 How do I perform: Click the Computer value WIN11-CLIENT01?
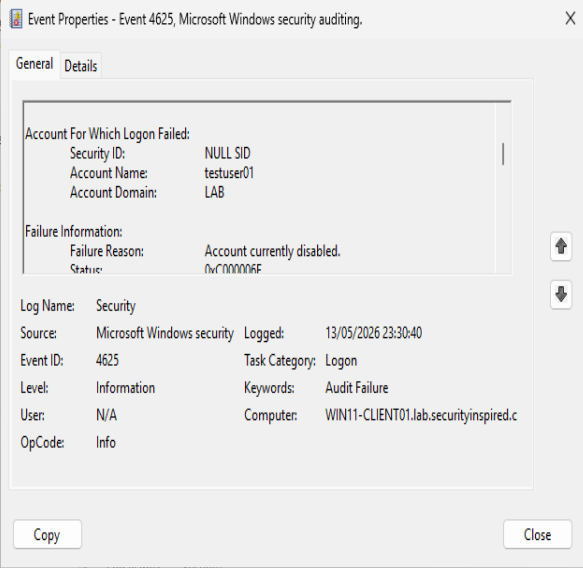[x=421, y=415]
